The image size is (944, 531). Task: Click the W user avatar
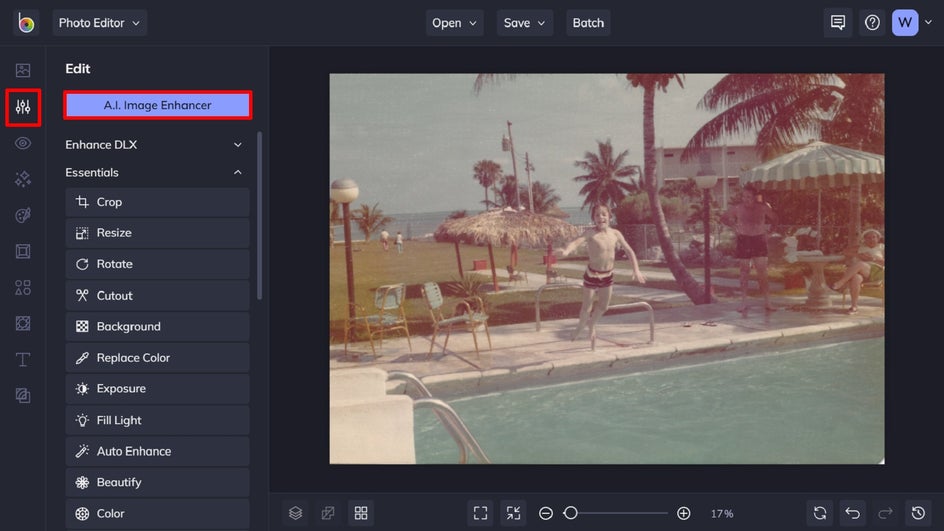pyautogui.click(x=905, y=23)
